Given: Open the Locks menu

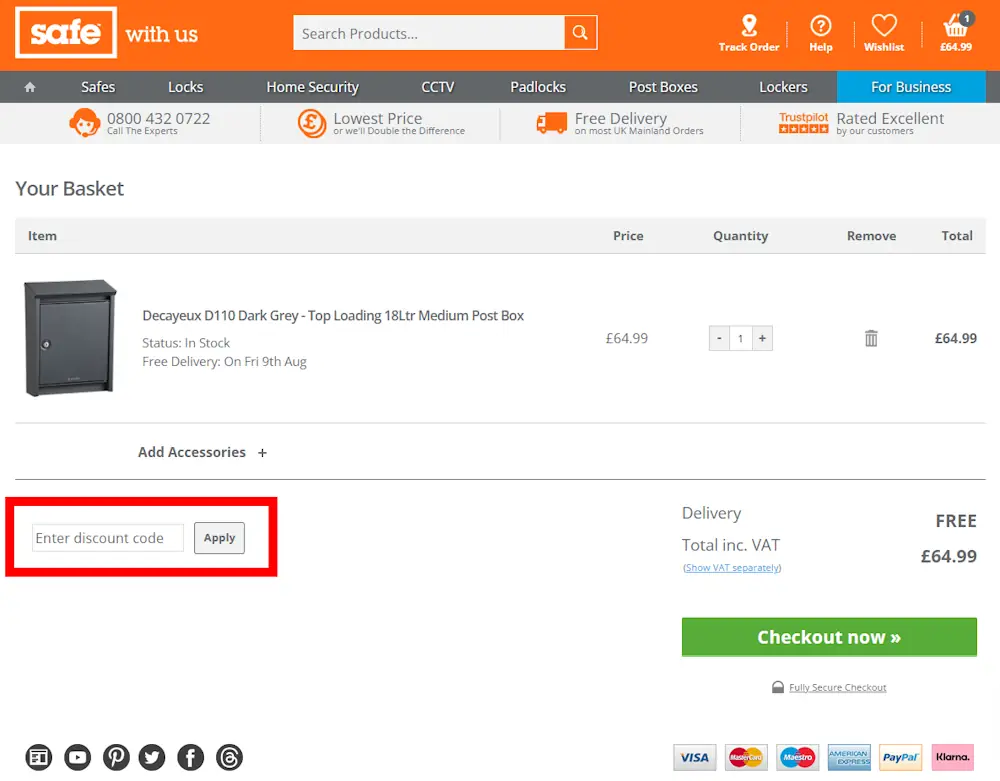Looking at the screenshot, I should [186, 87].
